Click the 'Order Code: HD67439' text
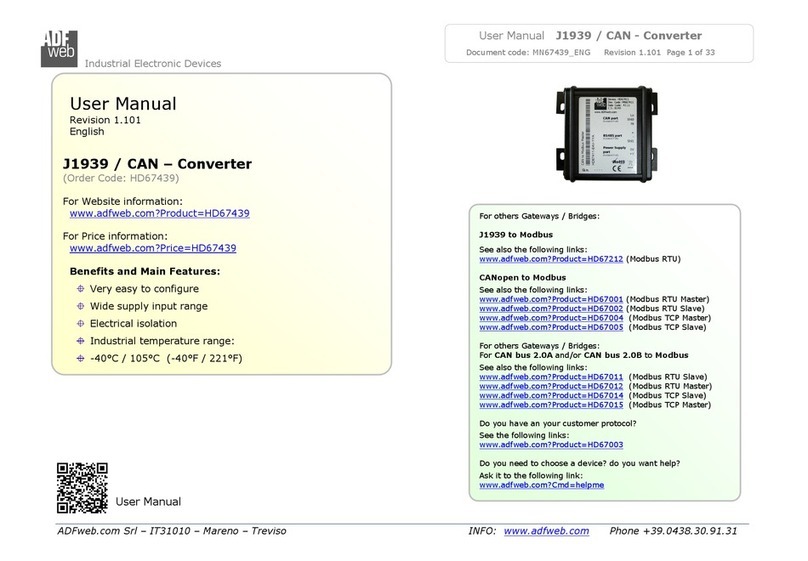 121,178
